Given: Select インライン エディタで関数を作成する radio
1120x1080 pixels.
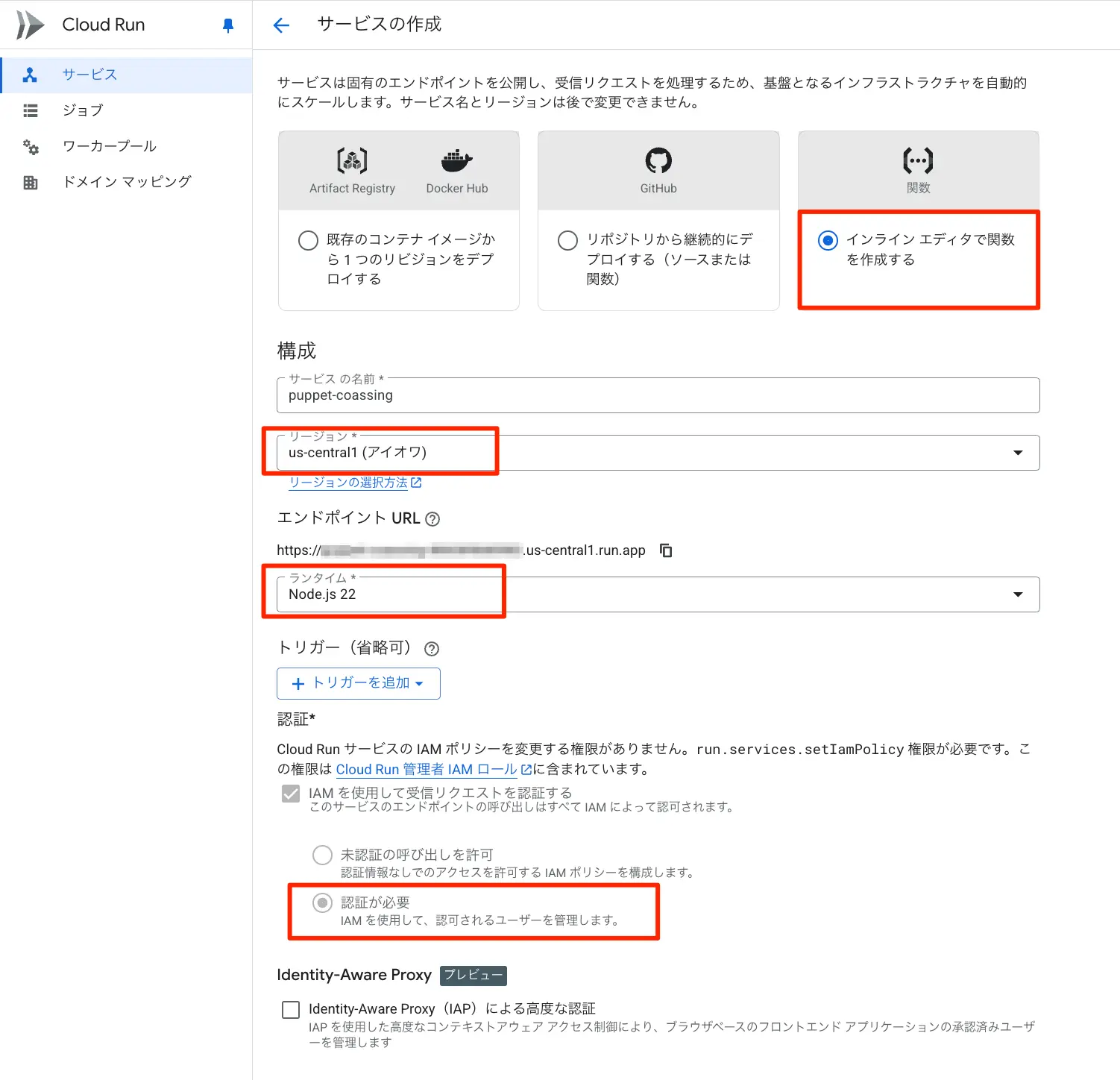Looking at the screenshot, I should coord(828,240).
